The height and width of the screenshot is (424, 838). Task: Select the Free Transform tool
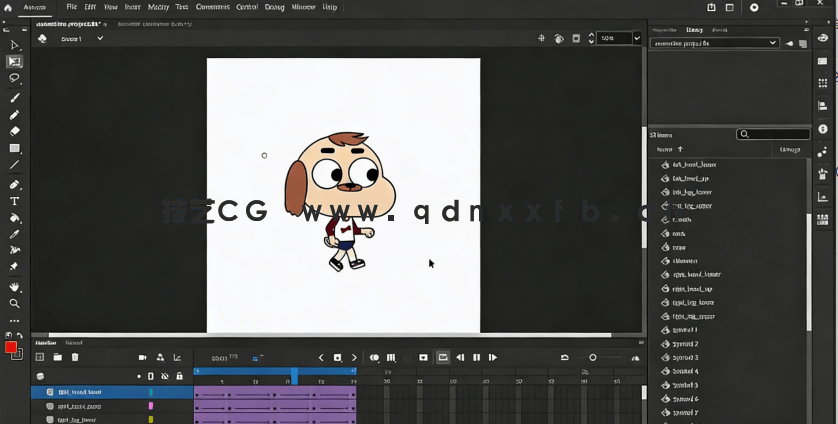[x=14, y=61]
